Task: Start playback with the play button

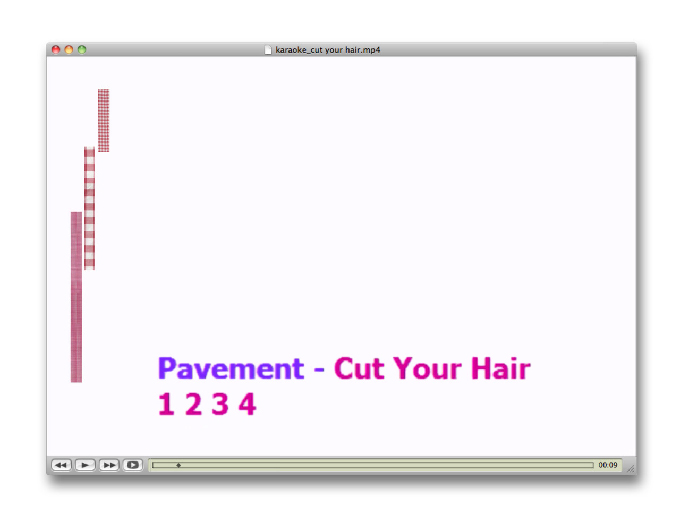Action: point(85,465)
